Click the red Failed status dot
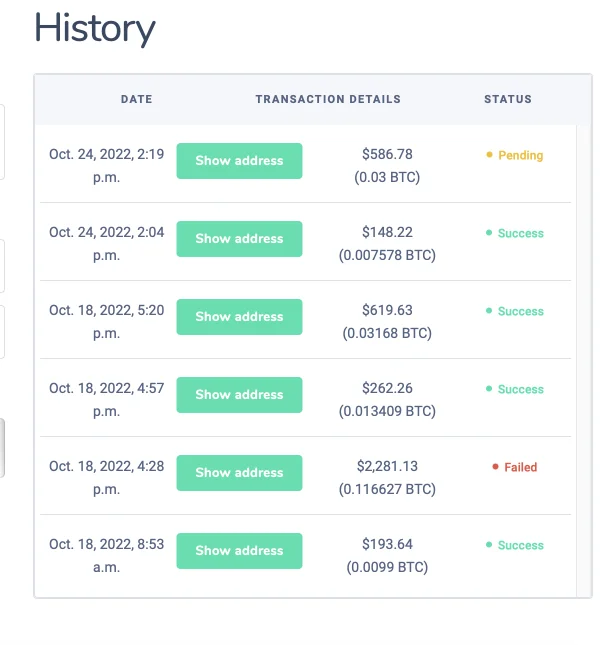Viewport: 600px width, 645px height. (495, 467)
